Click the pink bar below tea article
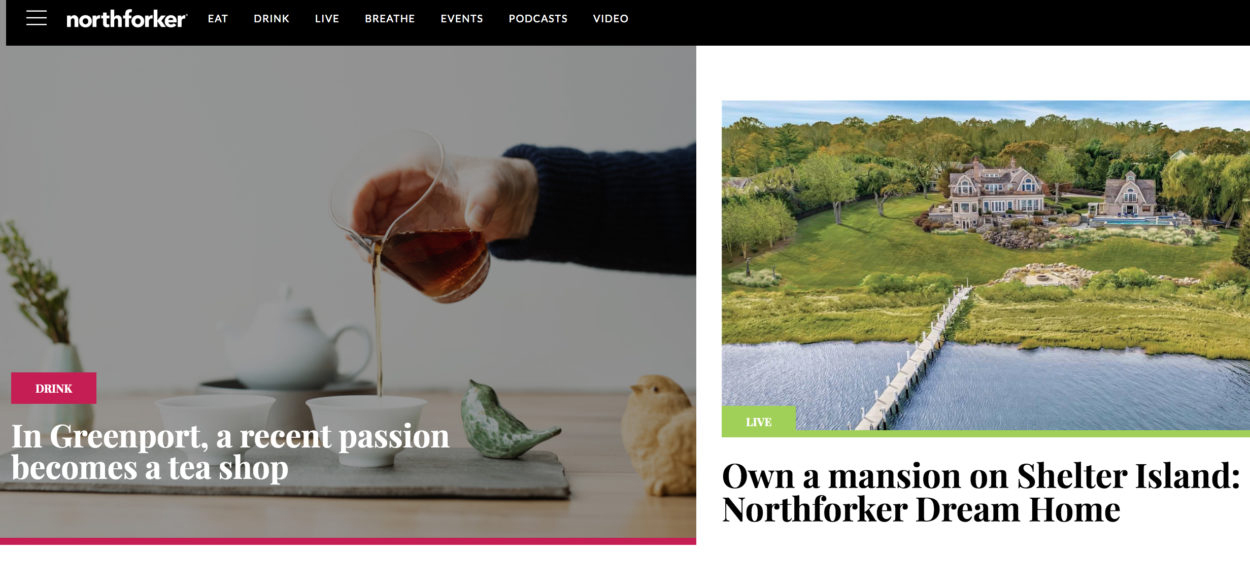 pyautogui.click(x=348, y=541)
